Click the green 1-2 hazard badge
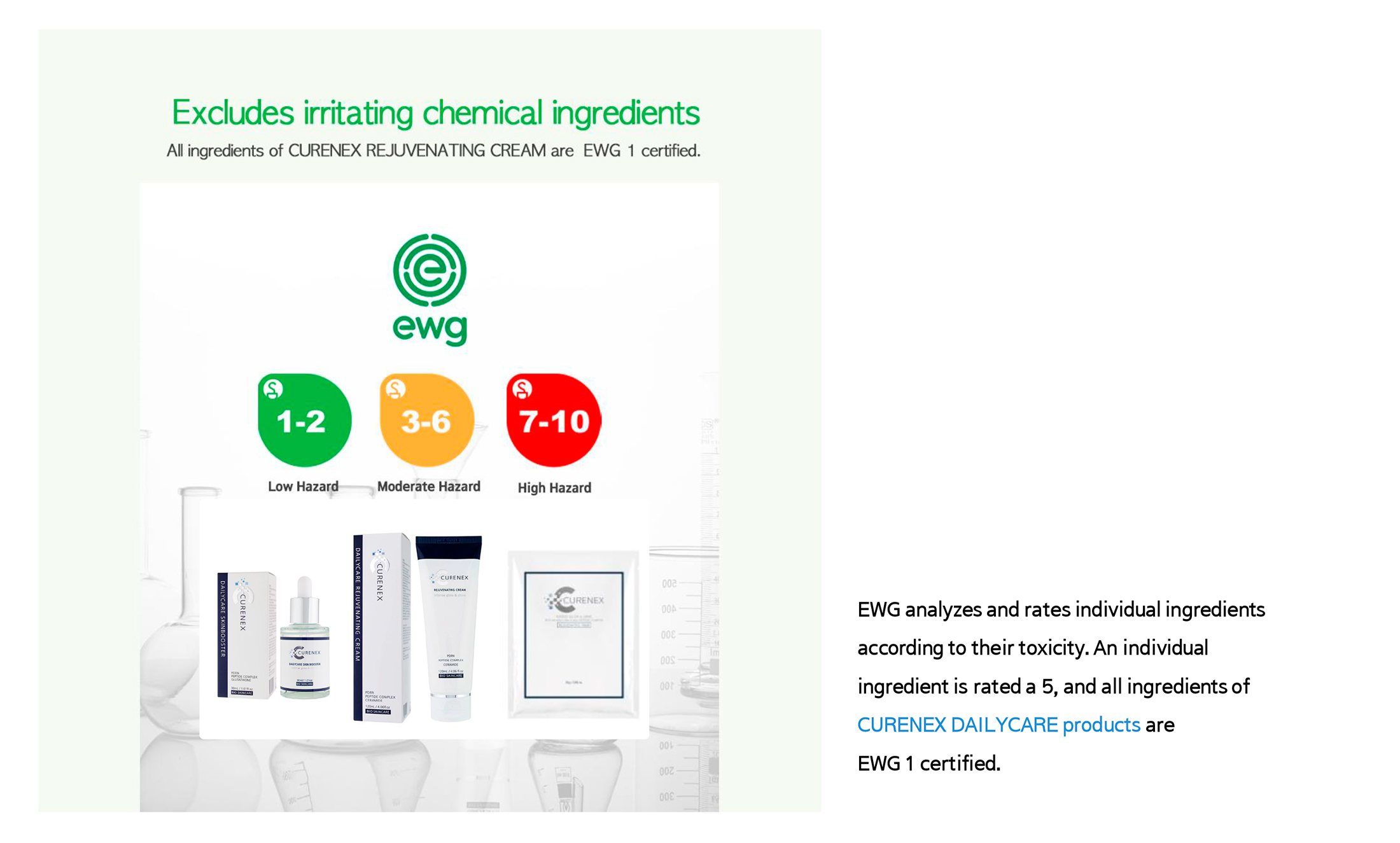The height and width of the screenshot is (843, 1400). point(304,421)
